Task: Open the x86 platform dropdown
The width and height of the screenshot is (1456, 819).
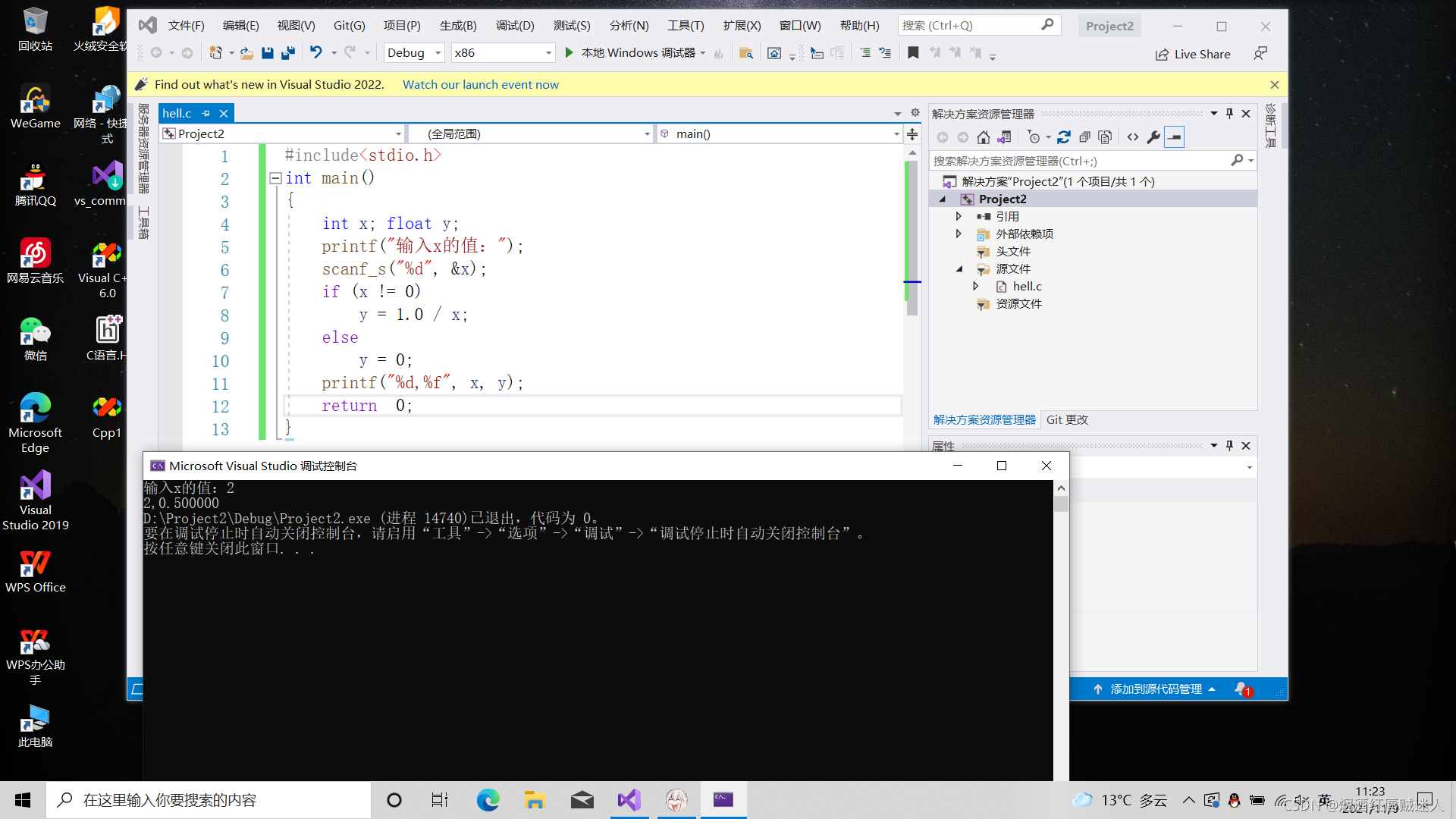Action: (x=548, y=53)
